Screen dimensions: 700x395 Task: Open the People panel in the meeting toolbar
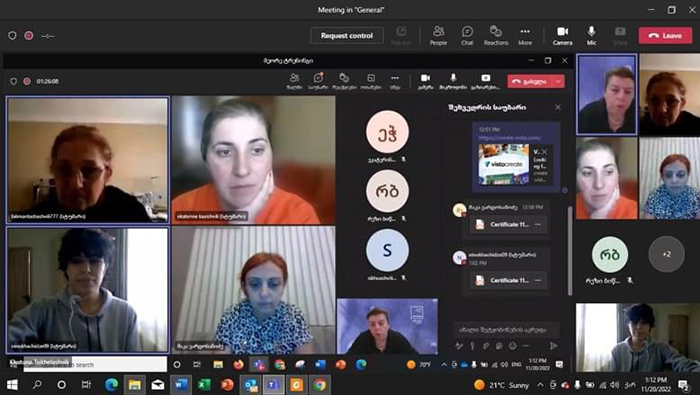(438, 35)
